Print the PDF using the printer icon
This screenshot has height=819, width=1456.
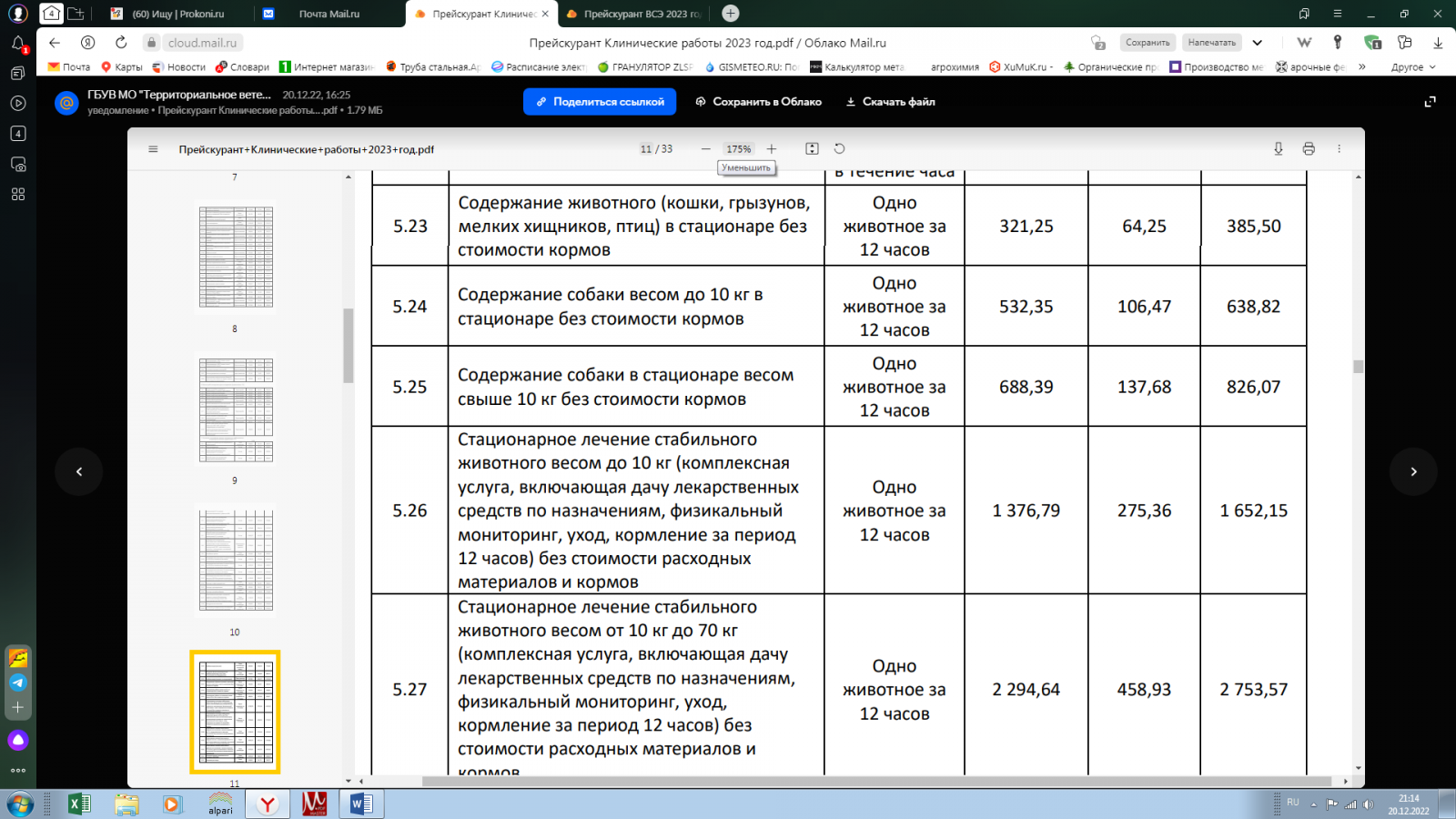click(1309, 149)
